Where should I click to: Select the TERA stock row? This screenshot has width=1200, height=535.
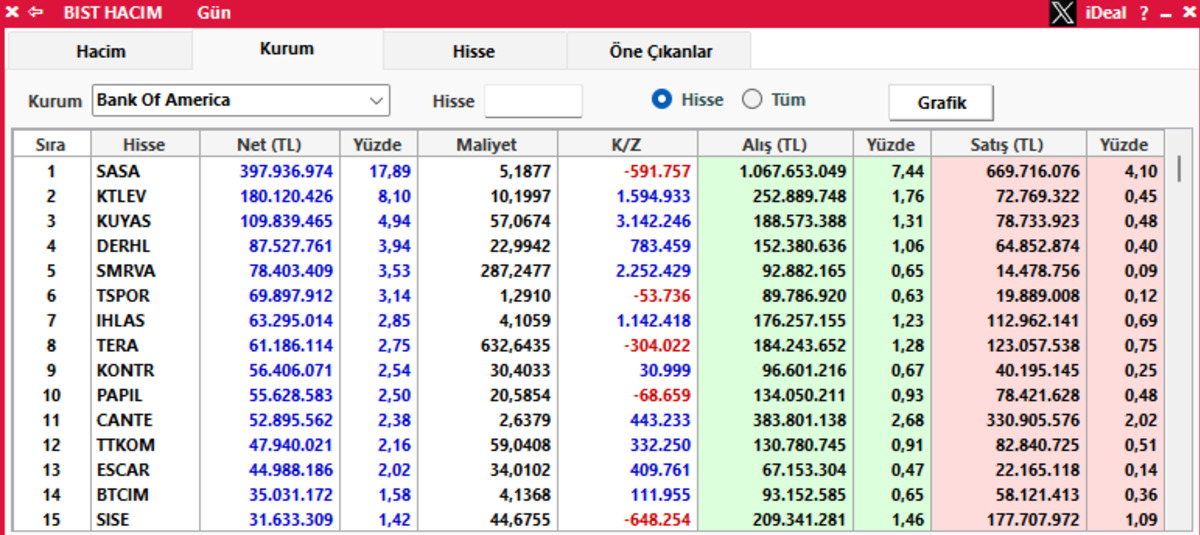coord(589,345)
